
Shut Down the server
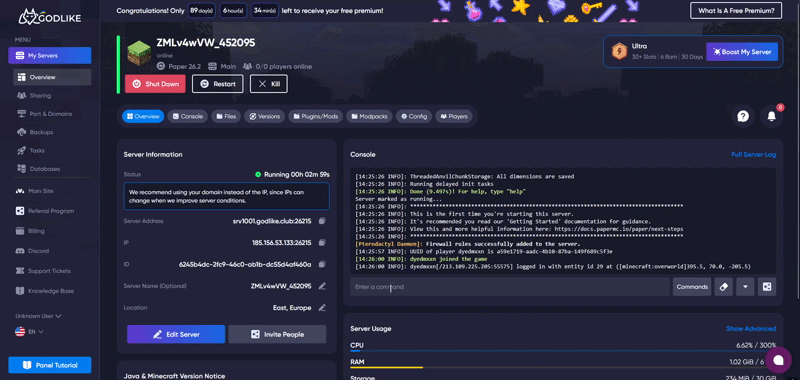coord(155,84)
